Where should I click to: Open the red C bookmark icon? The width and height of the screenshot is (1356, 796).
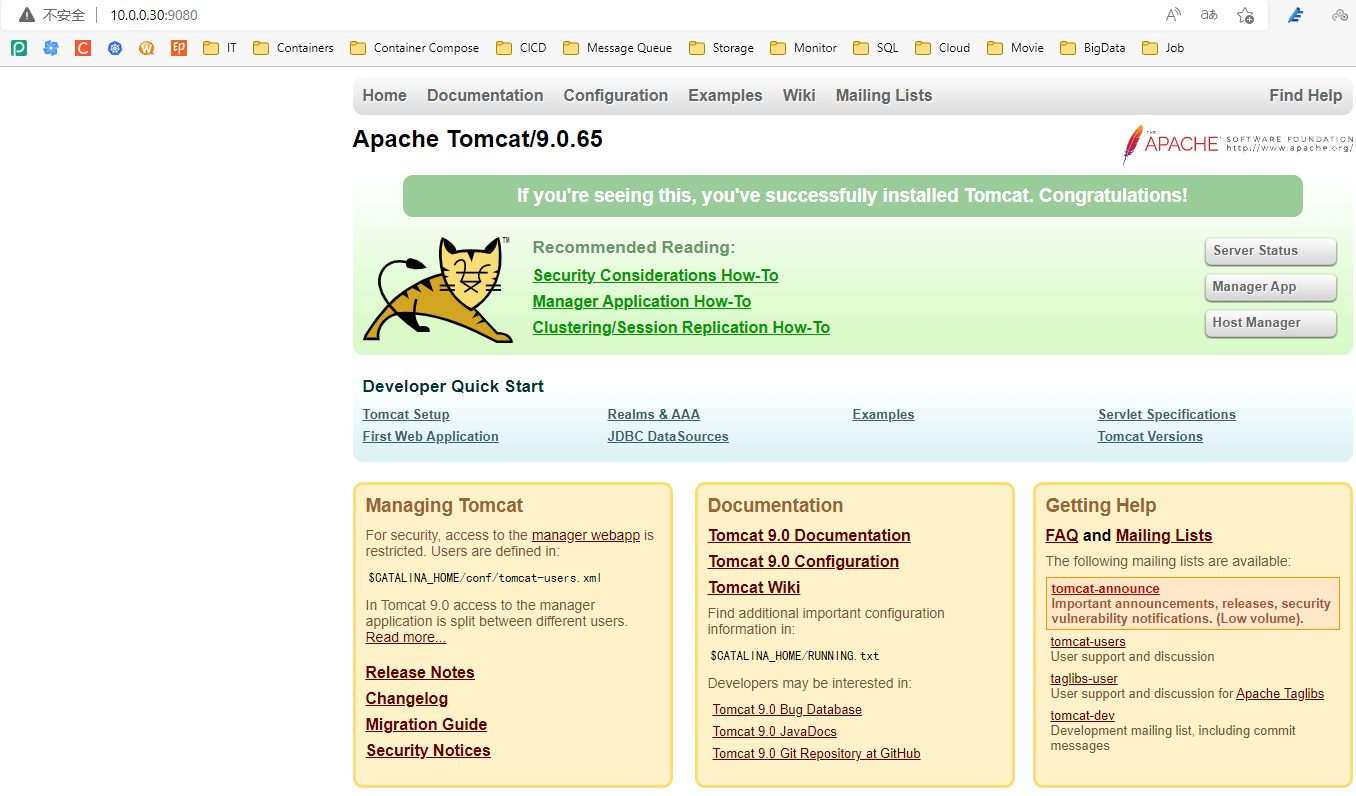[x=83, y=47]
